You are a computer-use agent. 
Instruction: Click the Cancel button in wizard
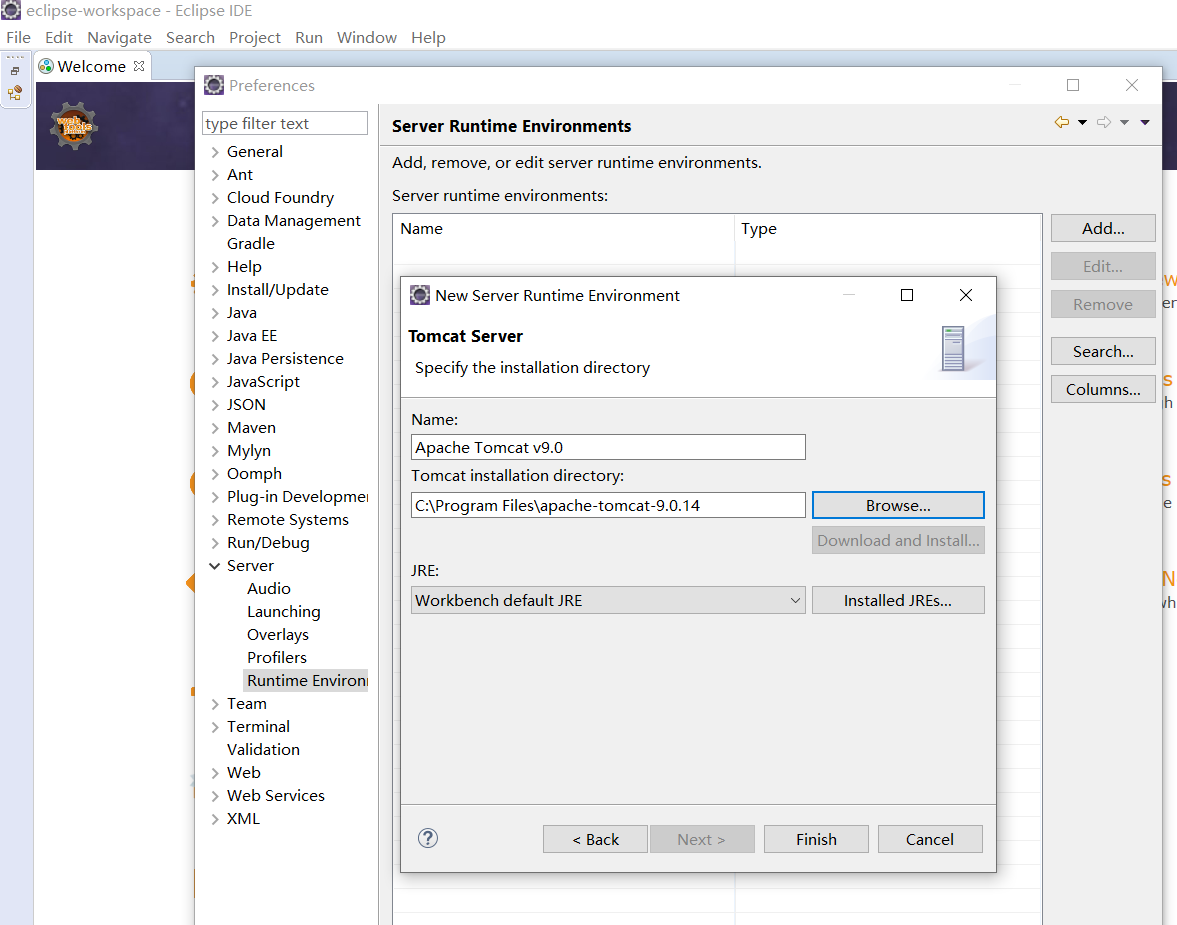point(930,839)
